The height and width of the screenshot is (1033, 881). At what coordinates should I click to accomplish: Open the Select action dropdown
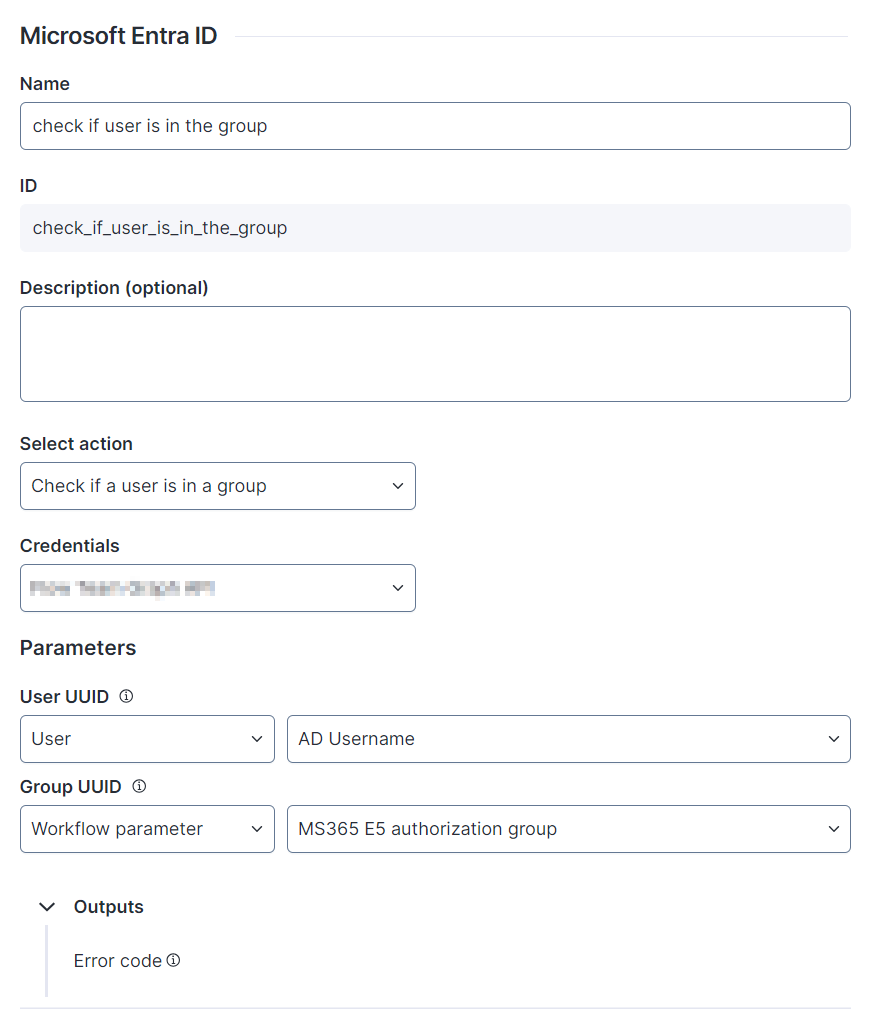[217, 486]
